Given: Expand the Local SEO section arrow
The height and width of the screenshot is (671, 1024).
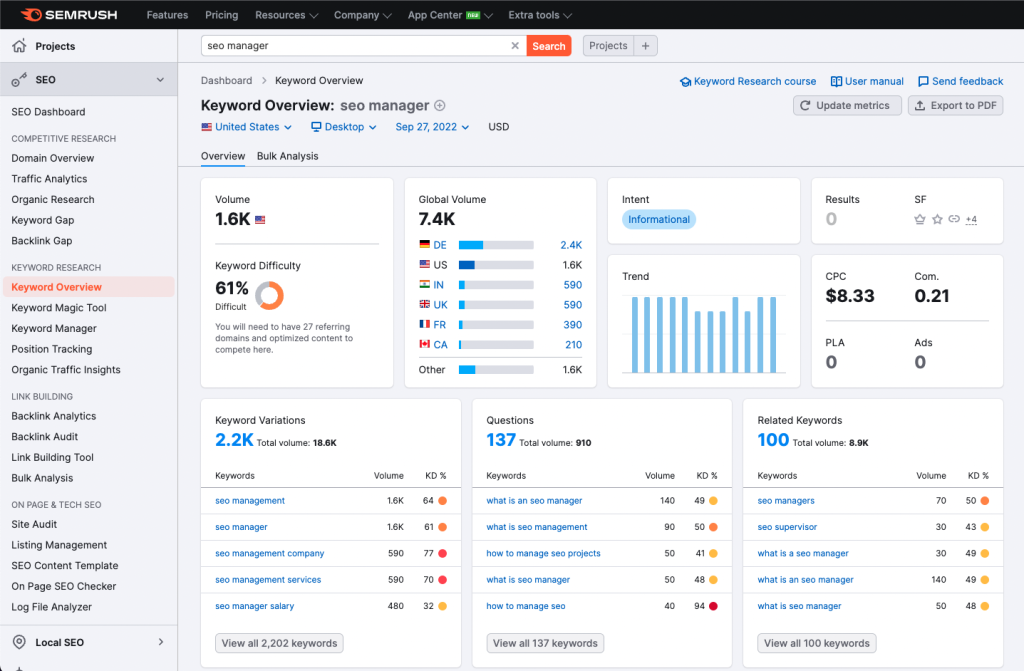Looking at the screenshot, I should [x=161, y=642].
